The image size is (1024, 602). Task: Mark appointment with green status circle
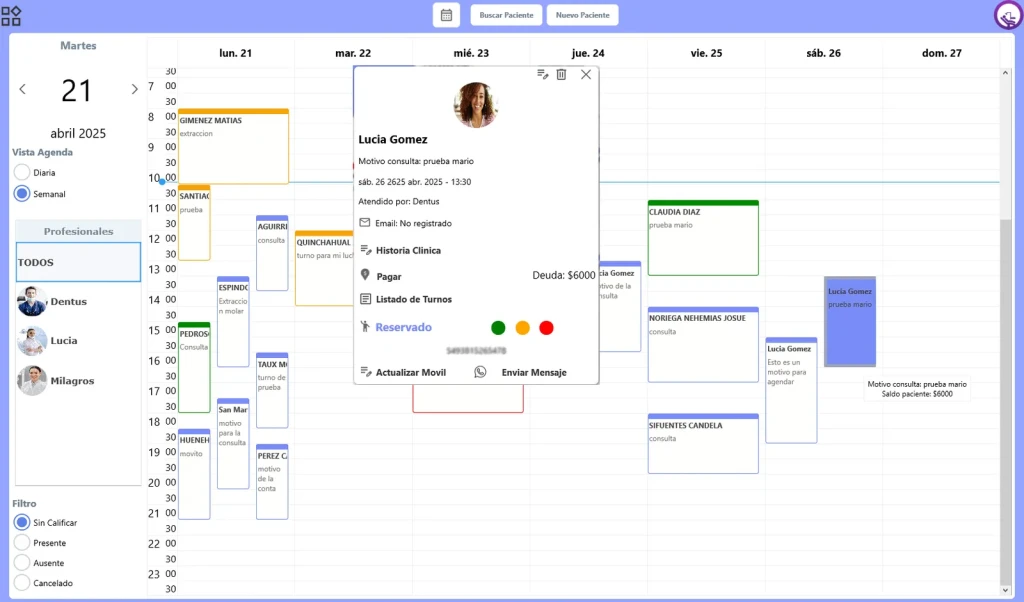click(498, 327)
